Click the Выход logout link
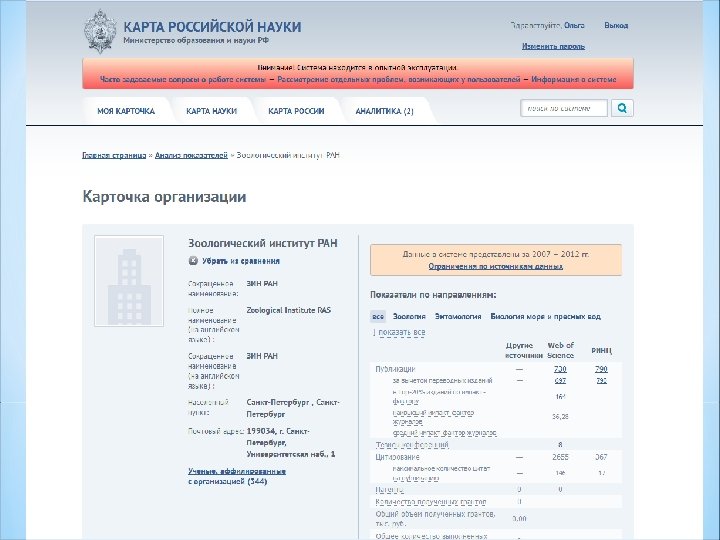Screen dimensions: 720x540 616,26
